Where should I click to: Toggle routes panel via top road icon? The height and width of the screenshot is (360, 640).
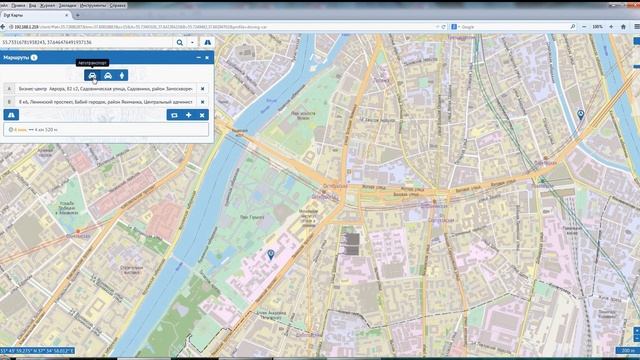point(207,42)
